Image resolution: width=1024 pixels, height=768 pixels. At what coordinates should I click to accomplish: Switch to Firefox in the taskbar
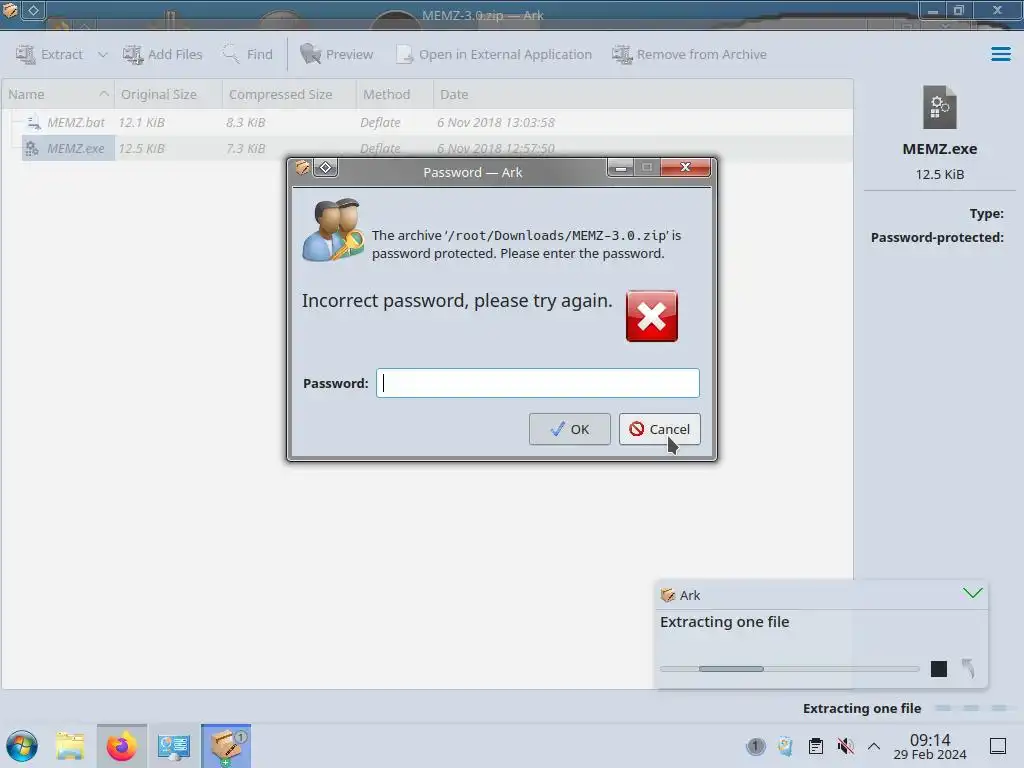point(122,746)
